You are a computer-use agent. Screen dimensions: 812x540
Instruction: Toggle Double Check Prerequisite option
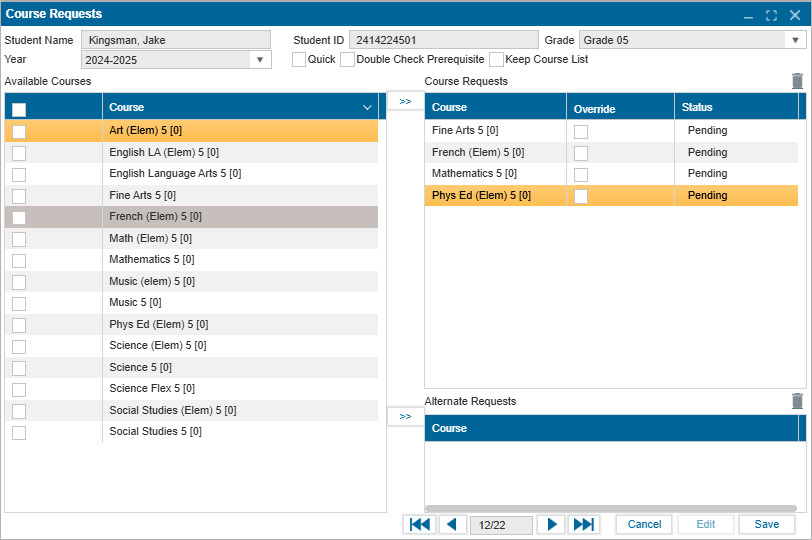click(x=347, y=60)
